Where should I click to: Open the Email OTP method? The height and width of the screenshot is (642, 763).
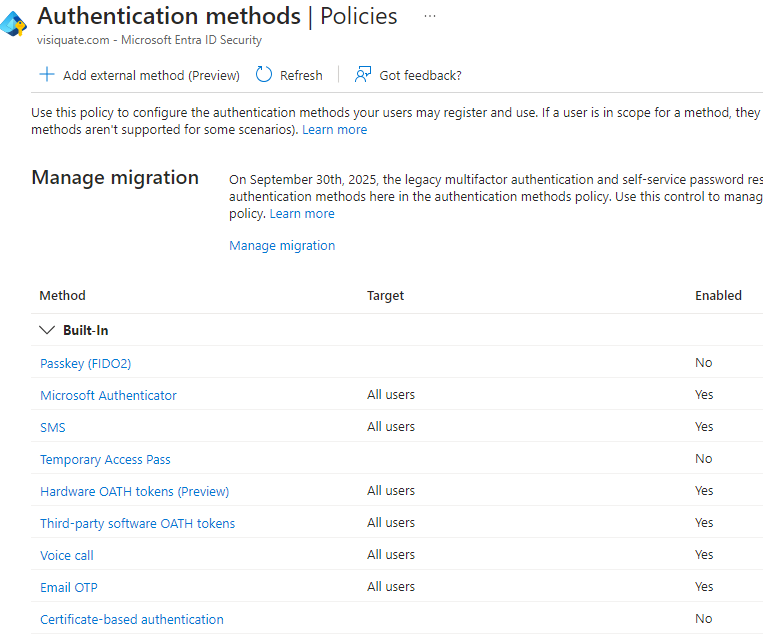pyautogui.click(x=69, y=587)
